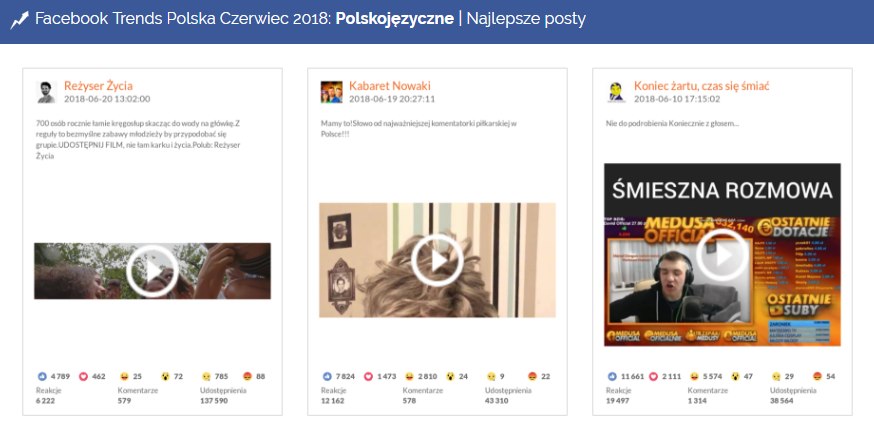Play the Kabaret Nowaki video
This screenshot has width=874, height=430.
438,260
